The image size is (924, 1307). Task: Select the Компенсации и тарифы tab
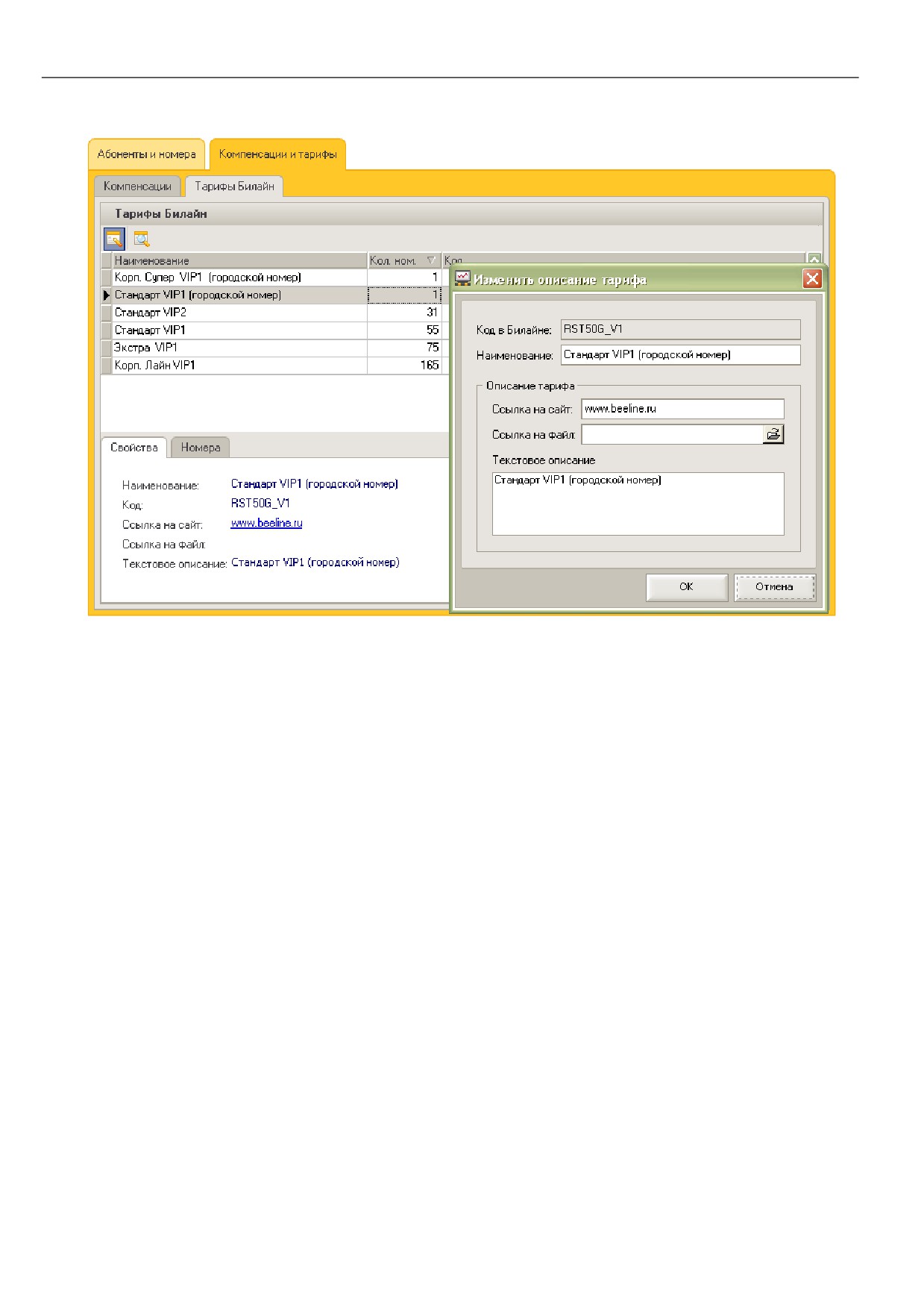(277, 154)
